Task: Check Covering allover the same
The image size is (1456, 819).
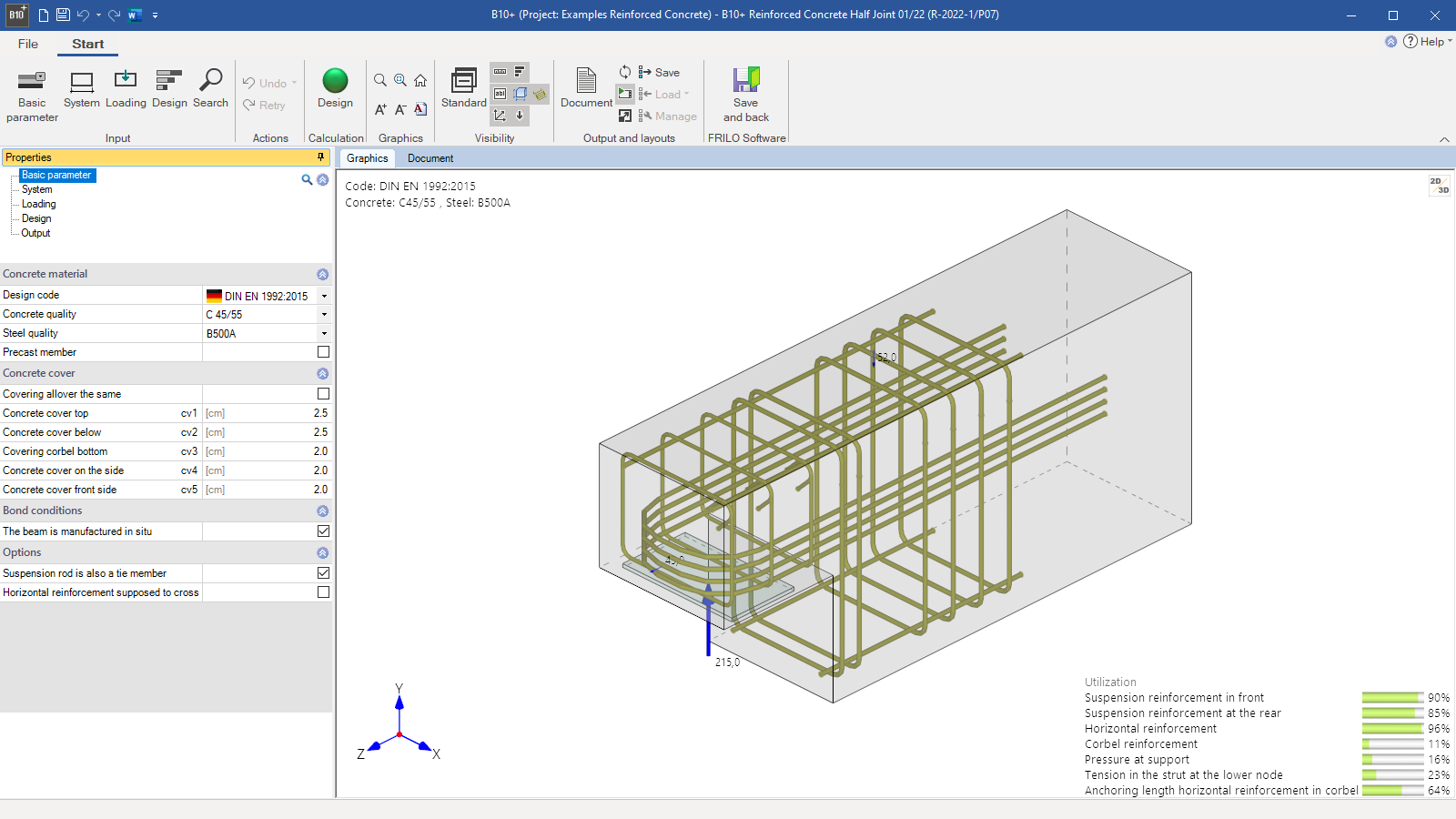Action: [x=323, y=394]
